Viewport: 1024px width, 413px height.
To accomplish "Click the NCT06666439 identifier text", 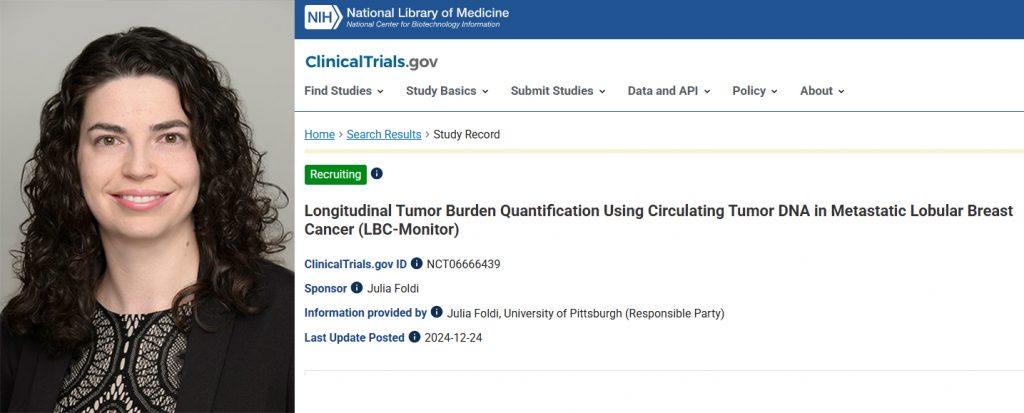I will 463,264.
